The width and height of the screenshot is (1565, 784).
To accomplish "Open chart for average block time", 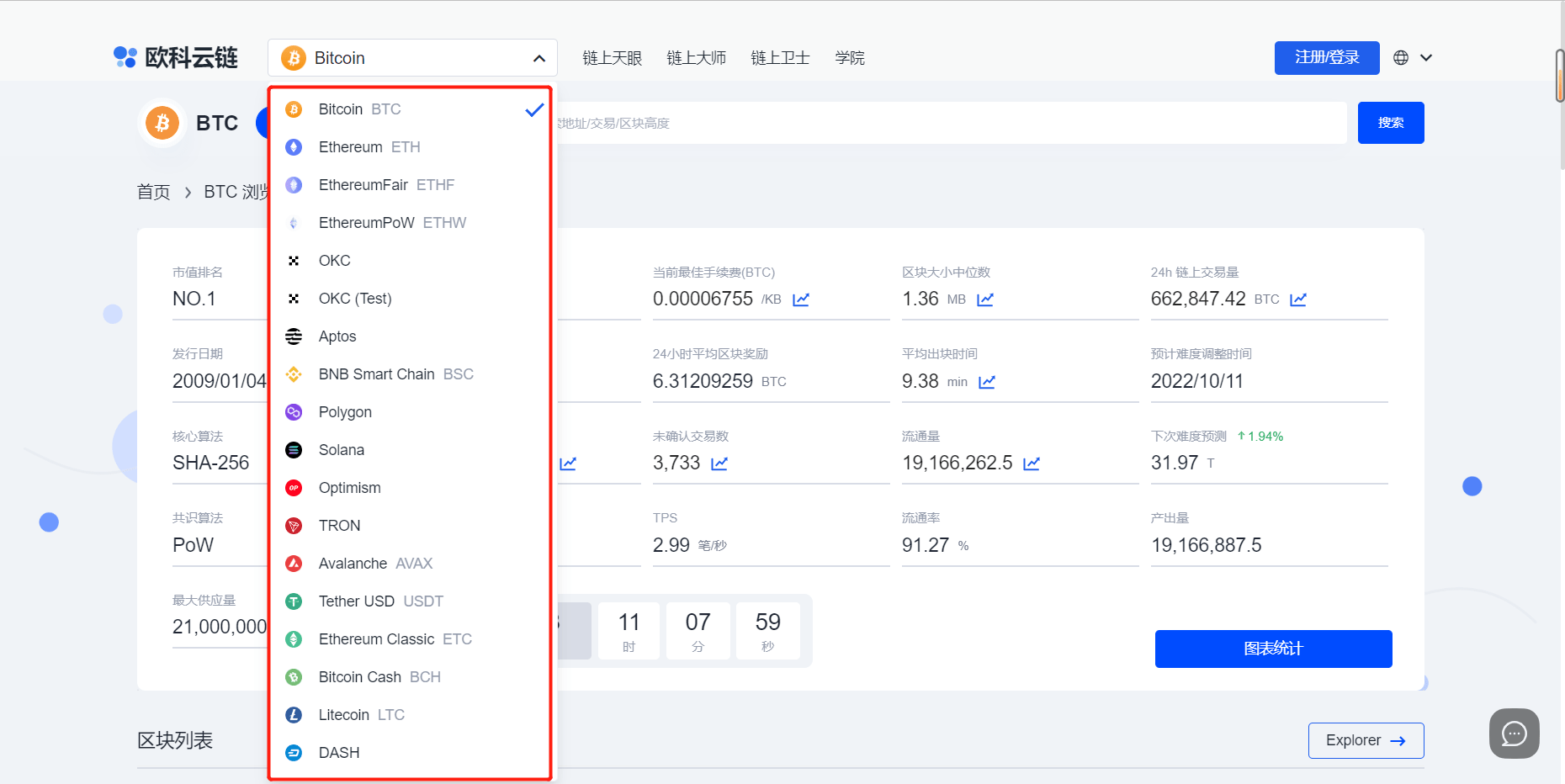I will point(987,382).
